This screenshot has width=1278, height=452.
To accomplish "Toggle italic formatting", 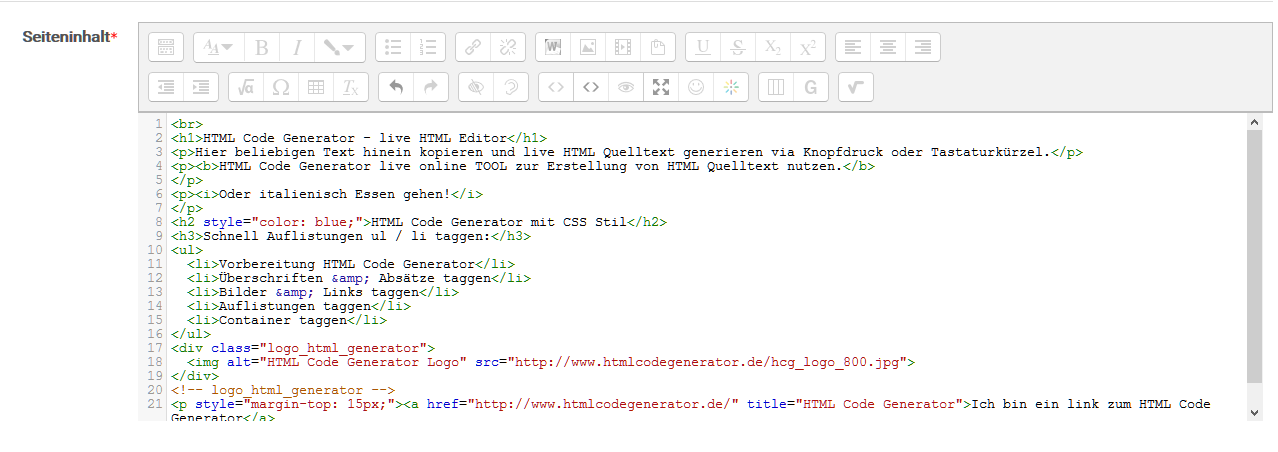I will coord(297,47).
